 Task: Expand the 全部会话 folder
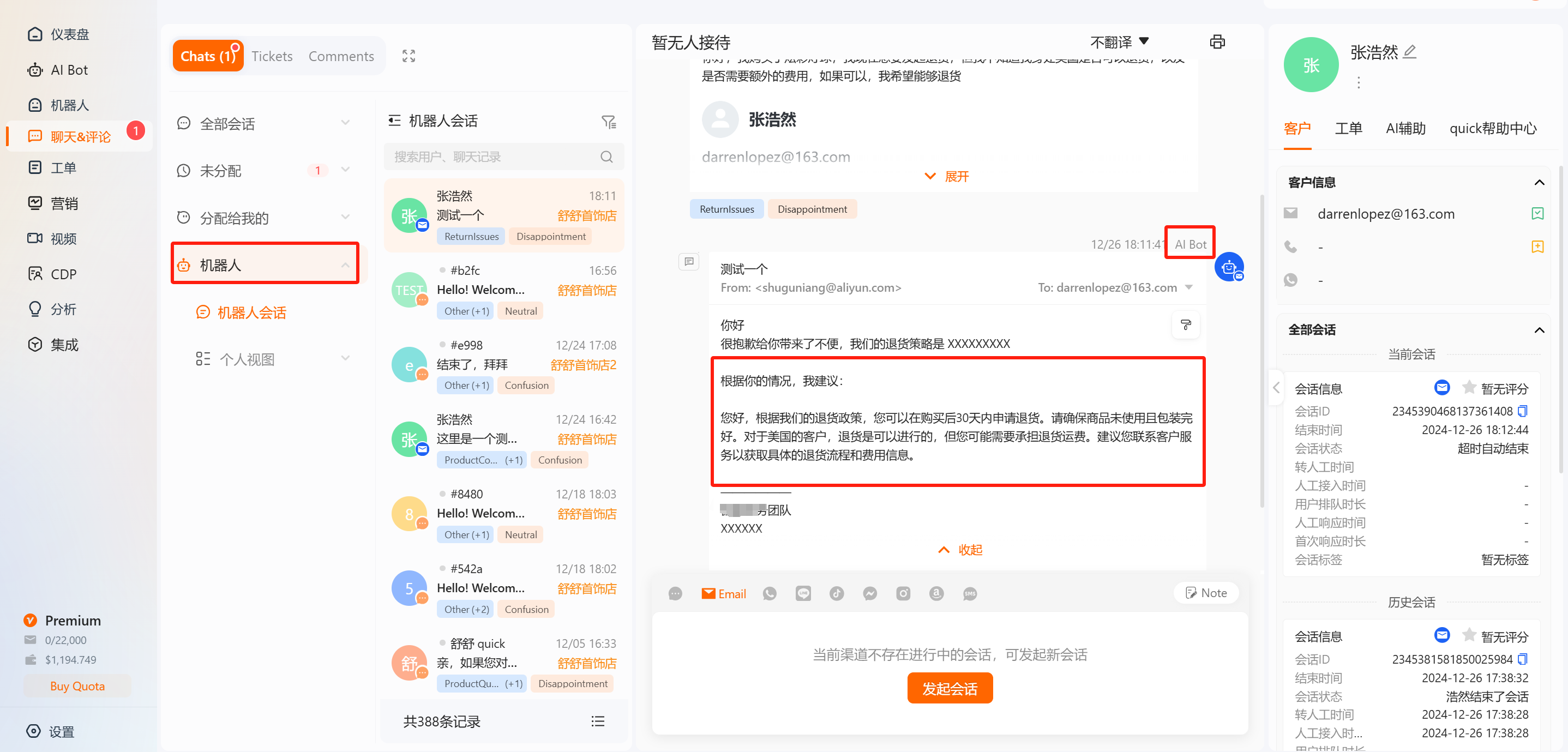point(346,123)
